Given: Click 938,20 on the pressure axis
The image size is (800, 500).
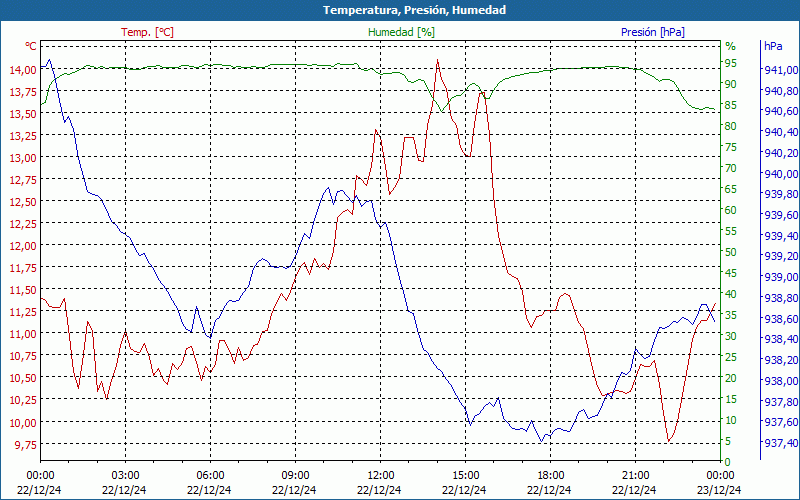Looking at the screenshot, I should [x=780, y=360].
